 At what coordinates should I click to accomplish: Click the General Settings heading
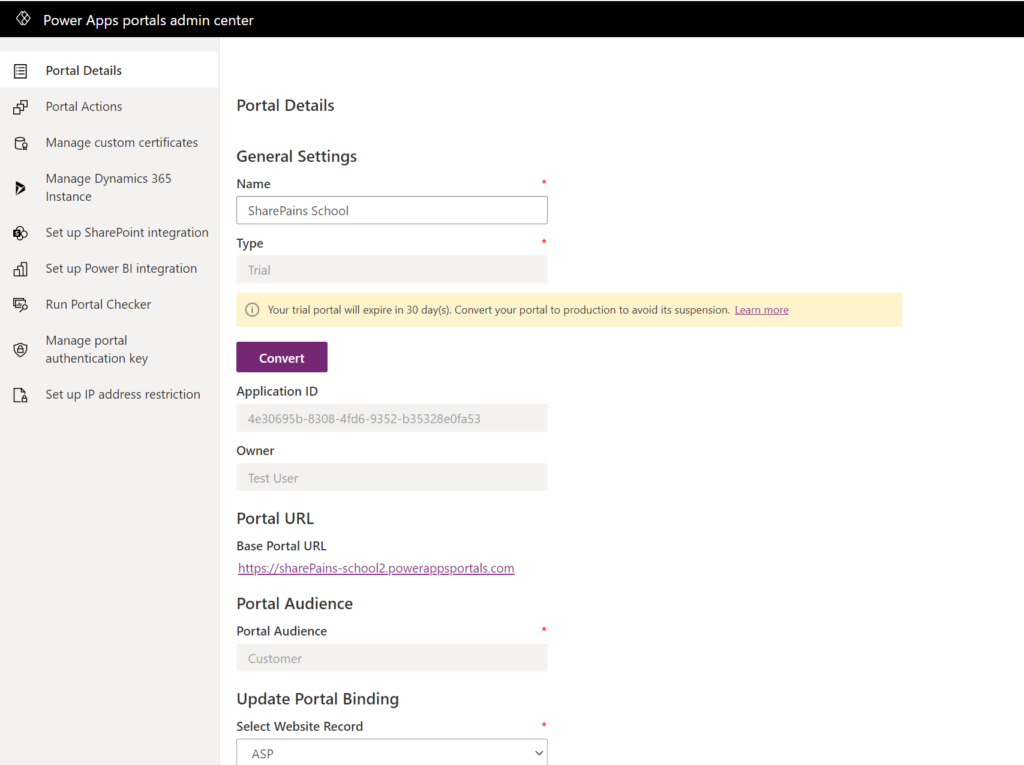tap(296, 156)
